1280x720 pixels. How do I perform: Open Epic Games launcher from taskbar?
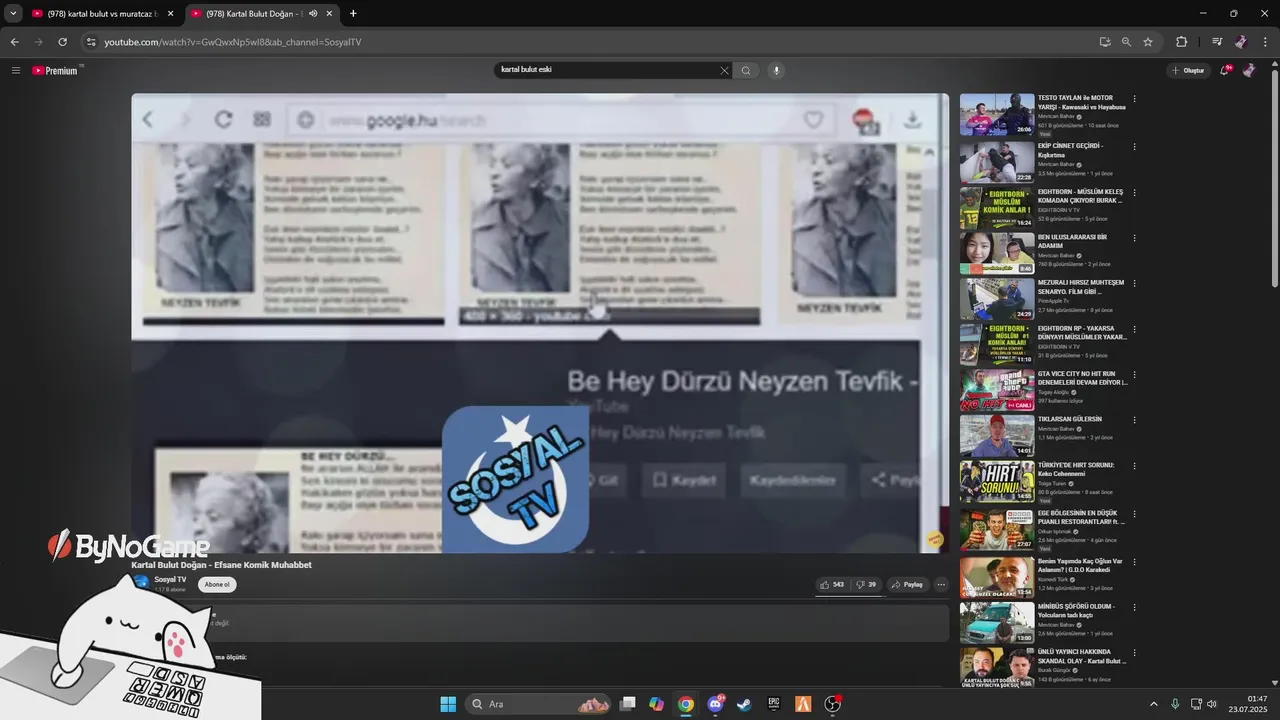click(773, 704)
